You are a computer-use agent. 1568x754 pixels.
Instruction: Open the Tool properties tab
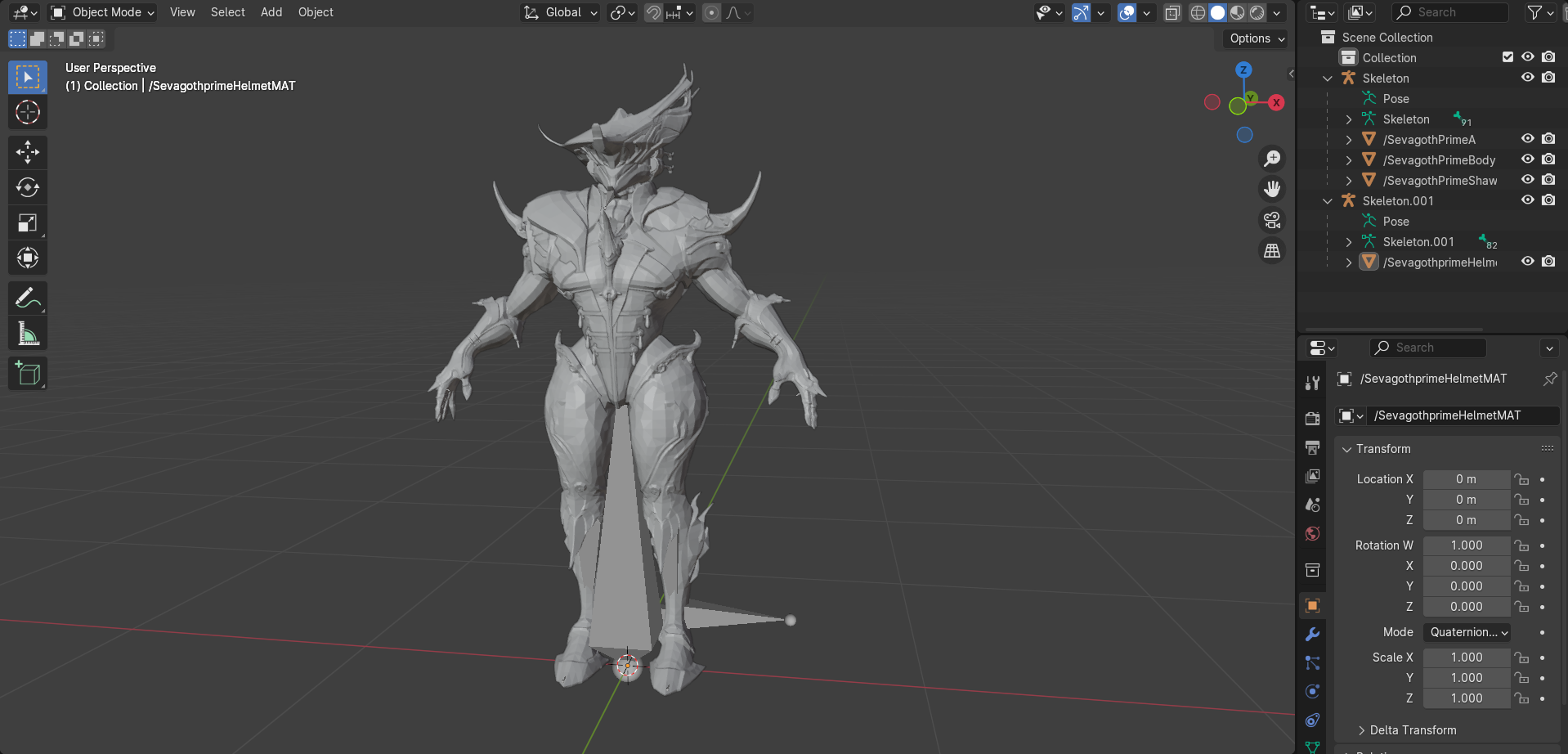(x=1312, y=383)
